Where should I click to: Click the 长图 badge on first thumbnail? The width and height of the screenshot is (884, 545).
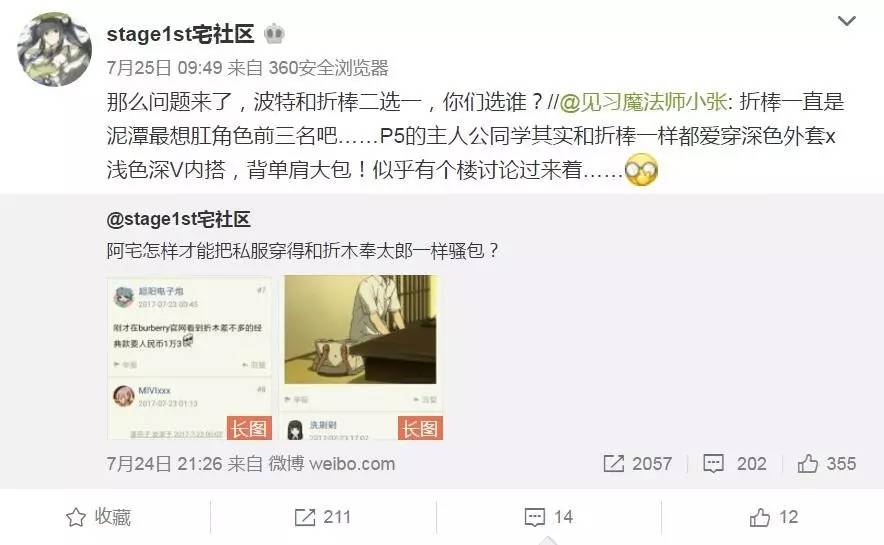(x=249, y=428)
